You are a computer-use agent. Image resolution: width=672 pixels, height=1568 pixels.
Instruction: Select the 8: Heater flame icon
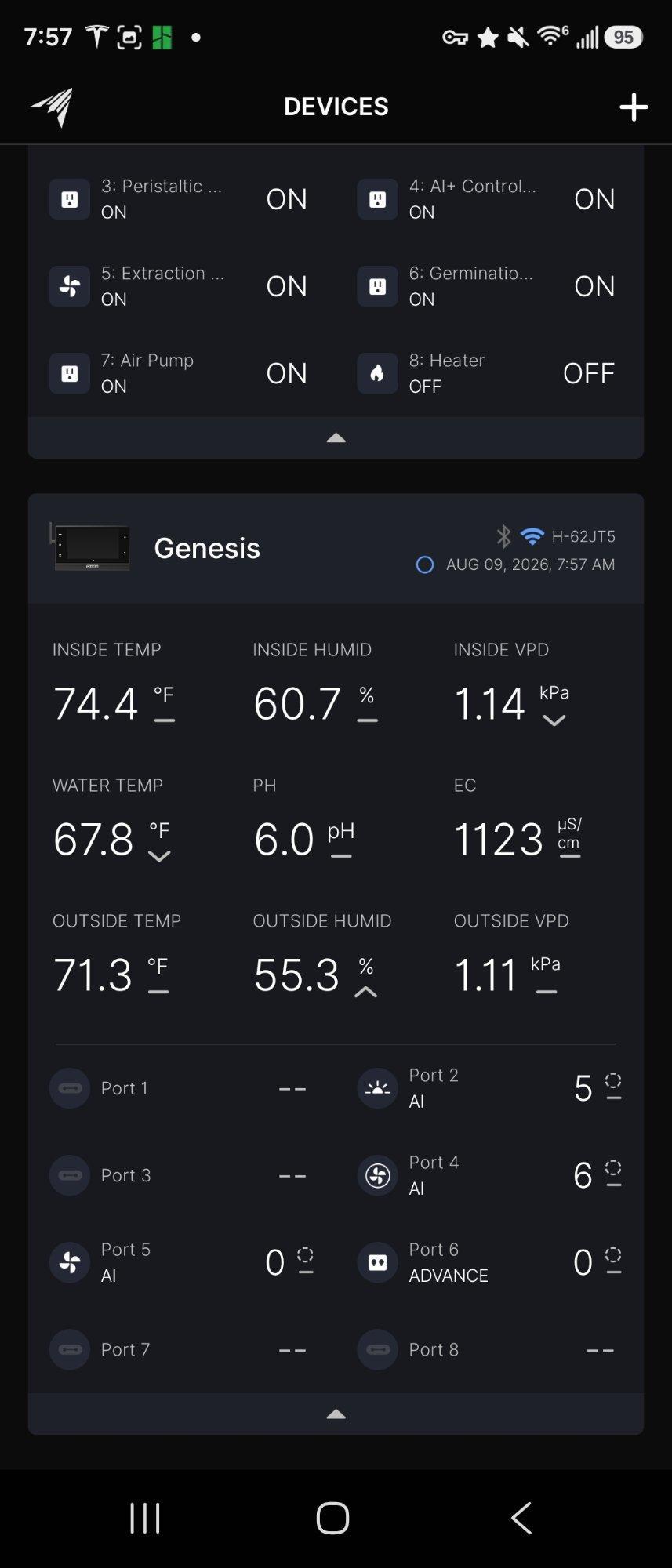click(x=377, y=373)
